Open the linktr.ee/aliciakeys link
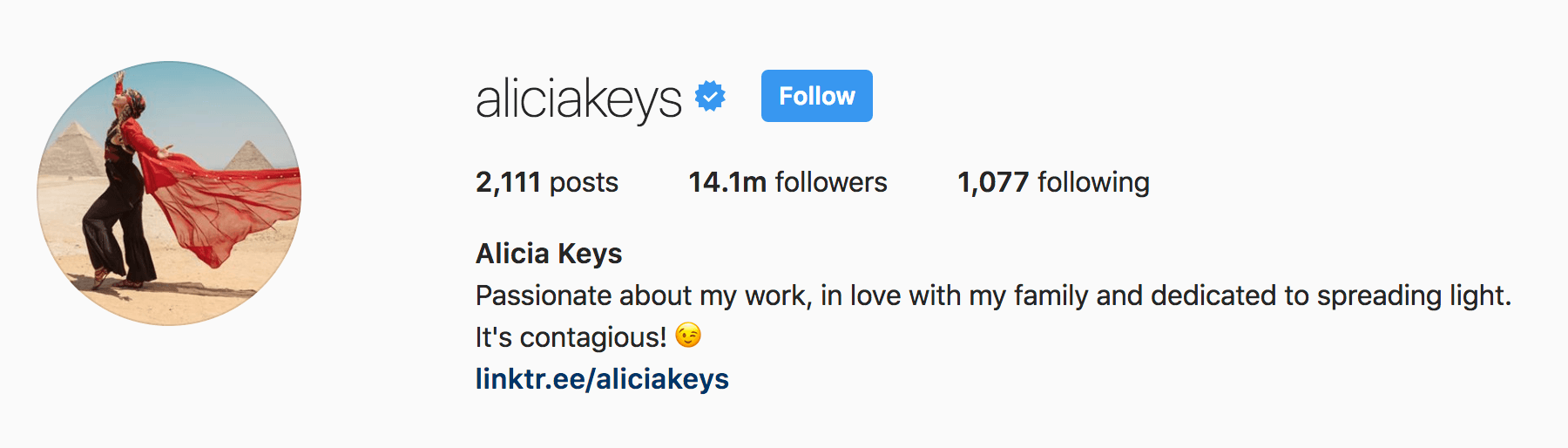 point(602,379)
